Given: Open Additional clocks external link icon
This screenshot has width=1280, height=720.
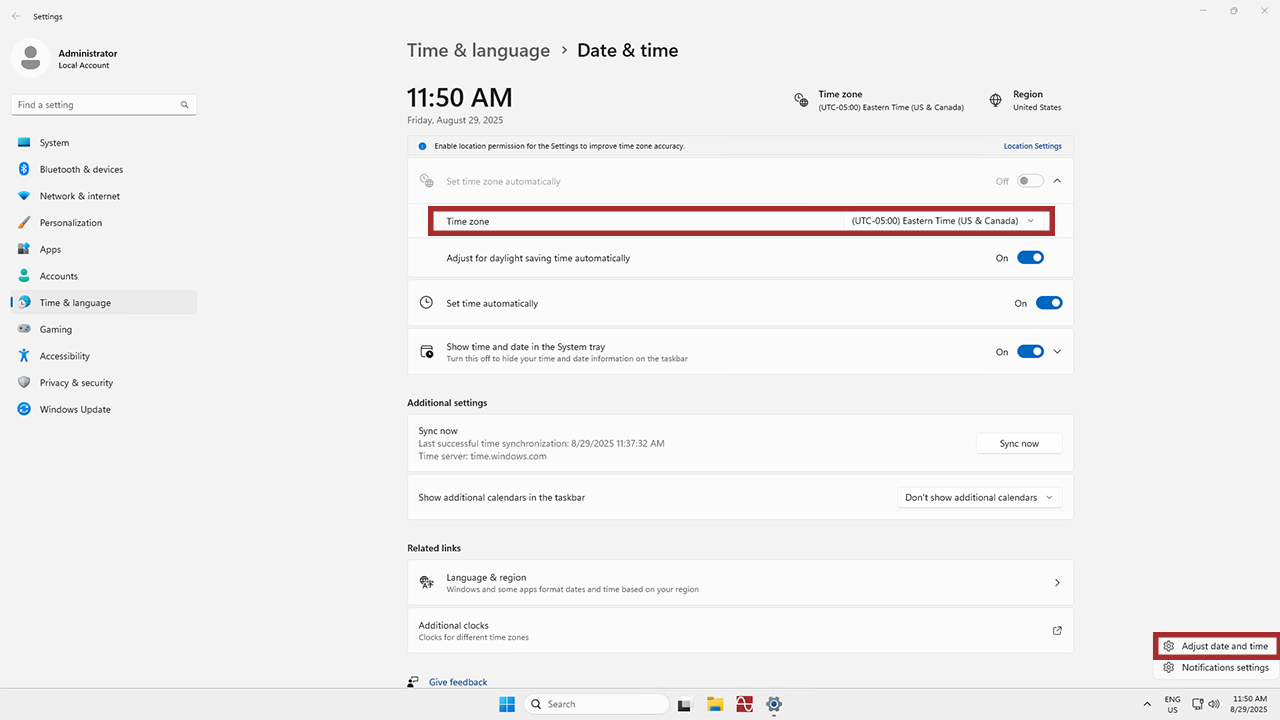Looking at the screenshot, I should (1057, 631).
